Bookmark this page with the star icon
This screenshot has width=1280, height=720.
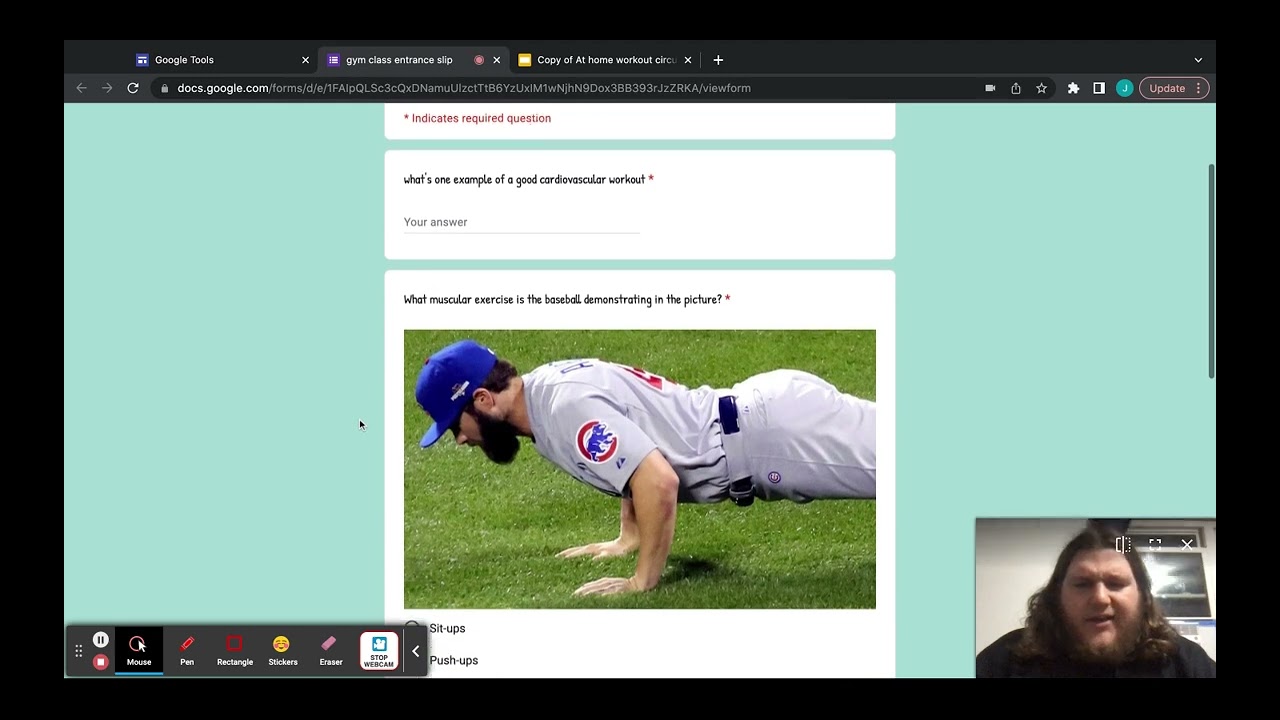pos(1042,88)
